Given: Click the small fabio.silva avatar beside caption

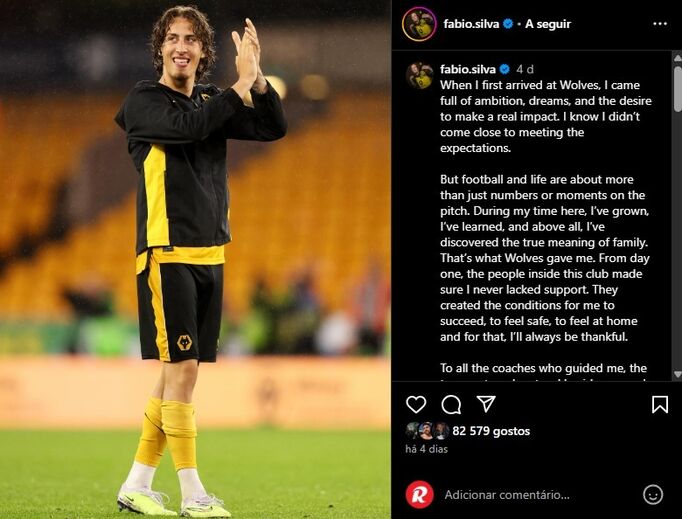Looking at the screenshot, I should pos(420,76).
